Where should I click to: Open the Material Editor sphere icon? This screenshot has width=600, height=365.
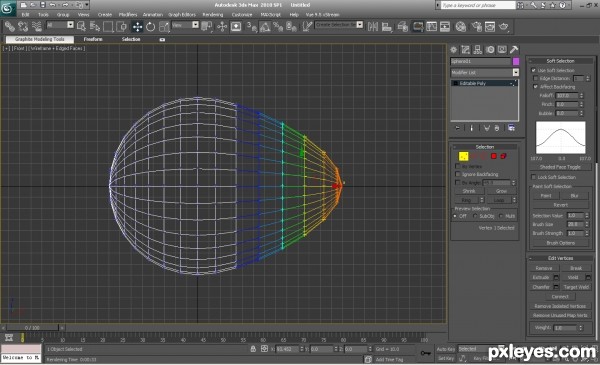pyautogui.click(x=461, y=26)
